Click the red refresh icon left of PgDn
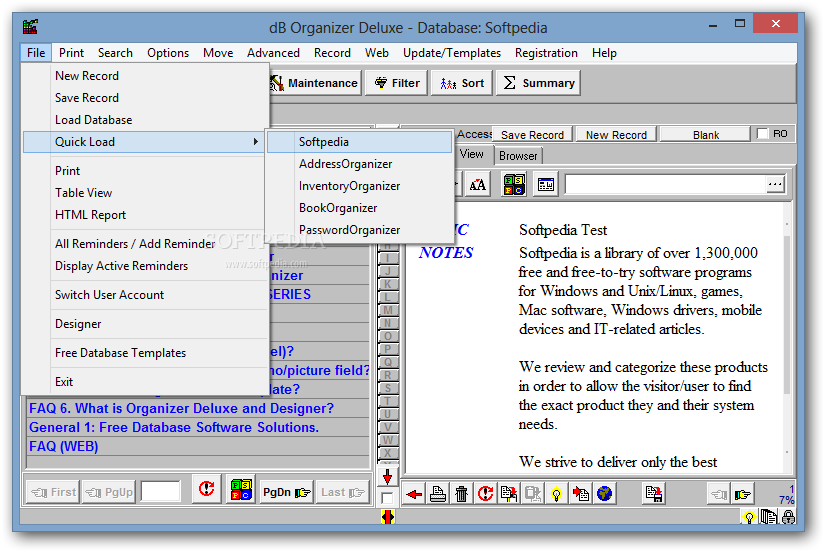 (x=206, y=490)
